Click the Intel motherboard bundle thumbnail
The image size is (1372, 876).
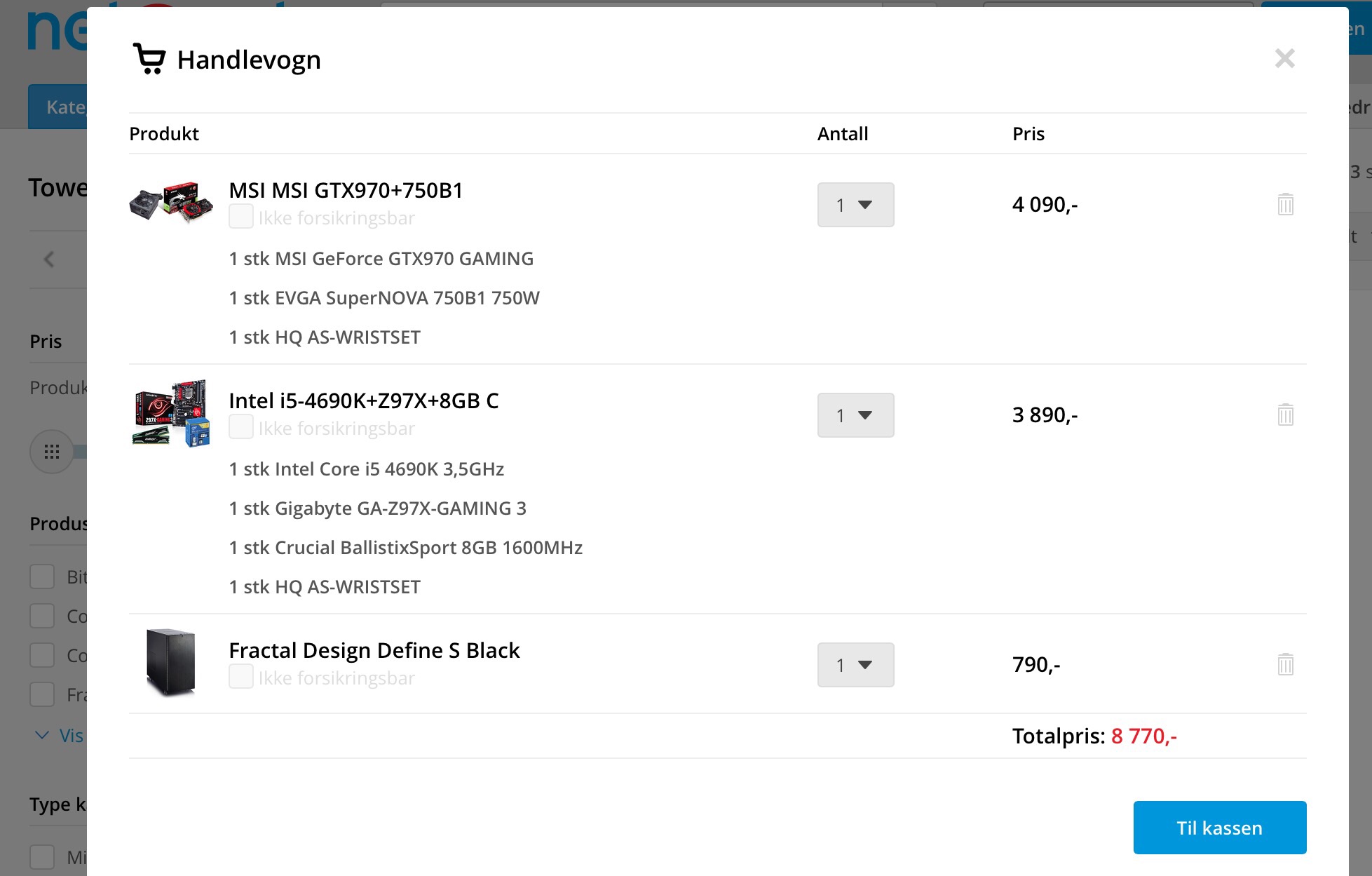click(x=172, y=414)
